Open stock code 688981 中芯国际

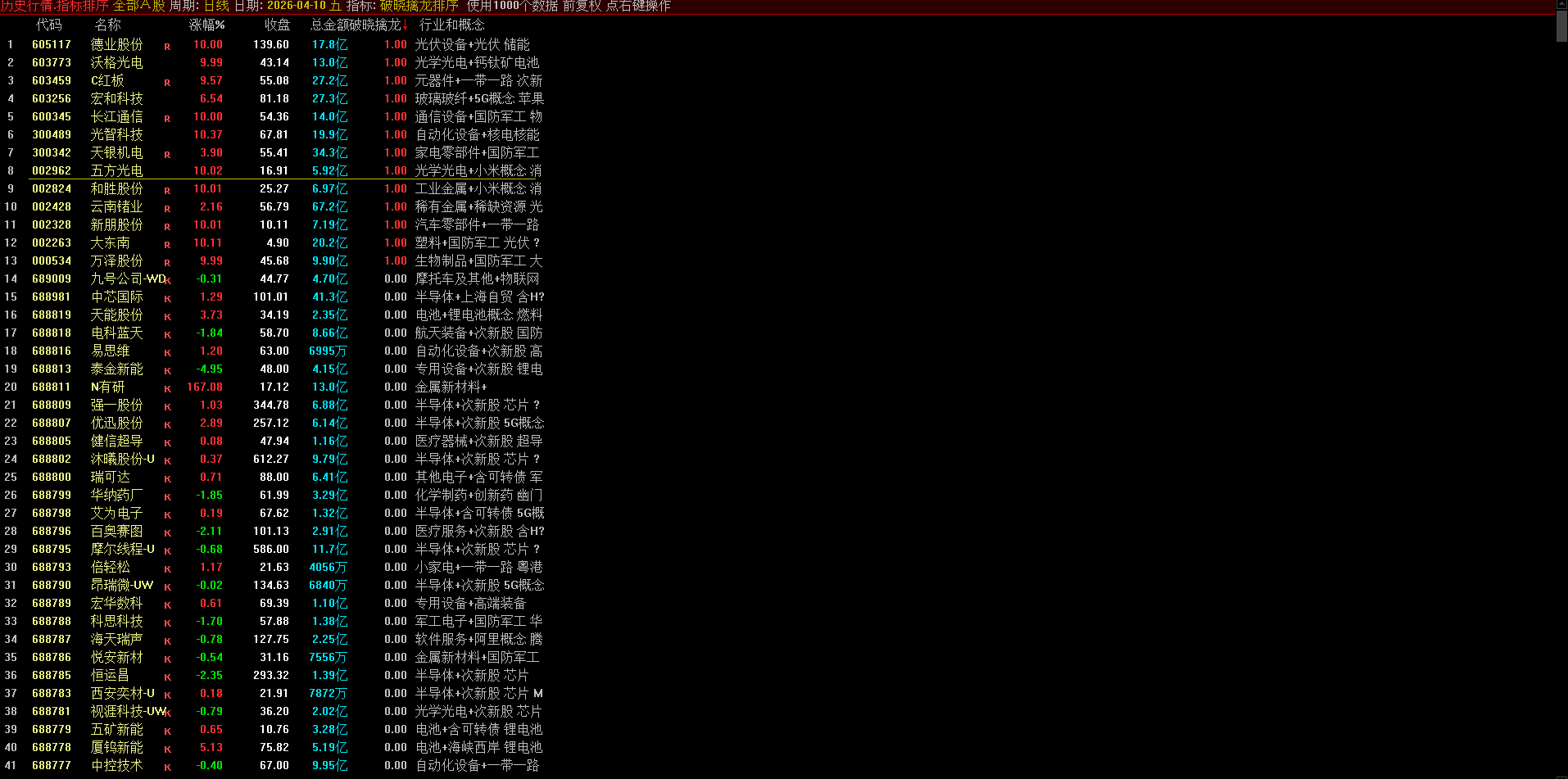pyautogui.click(x=52, y=297)
